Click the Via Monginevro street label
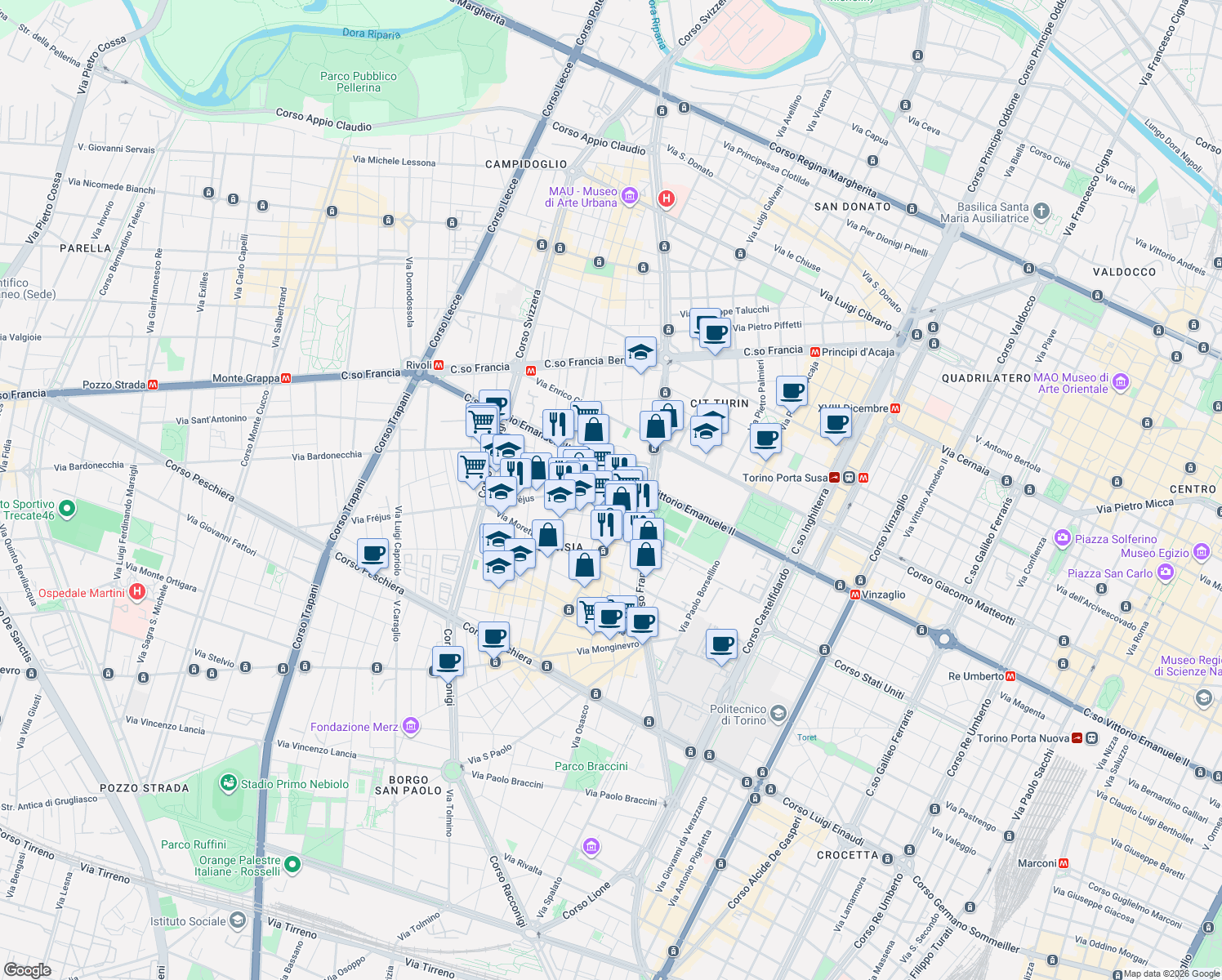 coord(608,648)
